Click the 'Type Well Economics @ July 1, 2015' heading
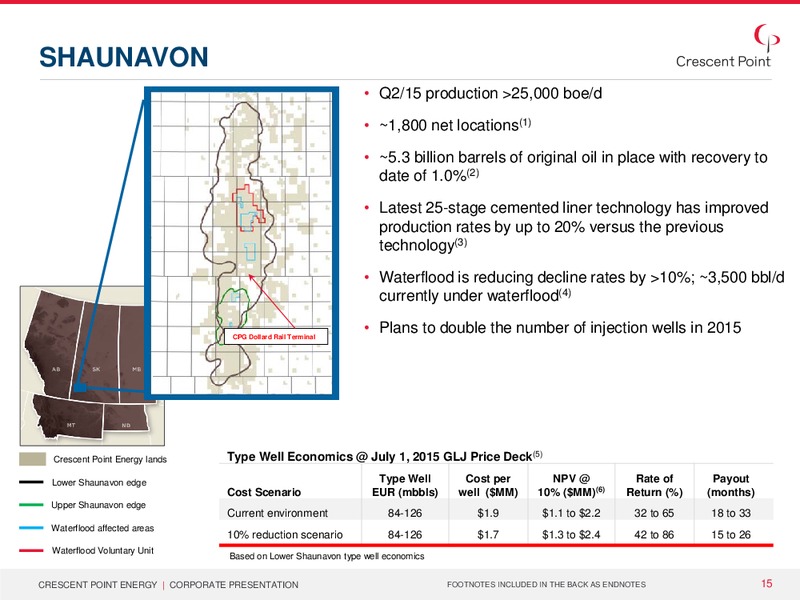This screenshot has width=800, height=600. 385,456
